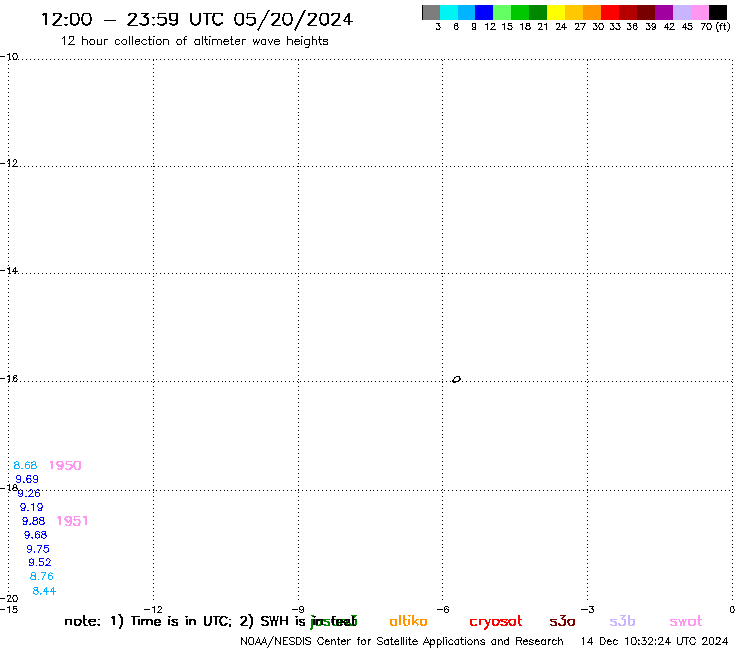Select the -9 longitude axis label
Image resolution: width=740 pixels, height=650 pixels.
pyautogui.click(x=298, y=609)
